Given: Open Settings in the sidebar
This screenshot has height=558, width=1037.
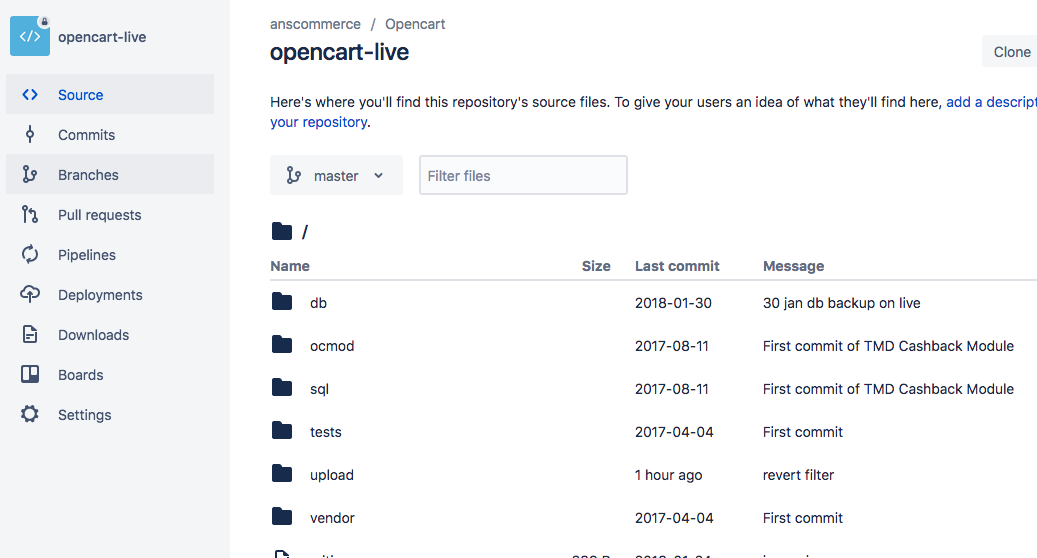Looking at the screenshot, I should 110,415.
